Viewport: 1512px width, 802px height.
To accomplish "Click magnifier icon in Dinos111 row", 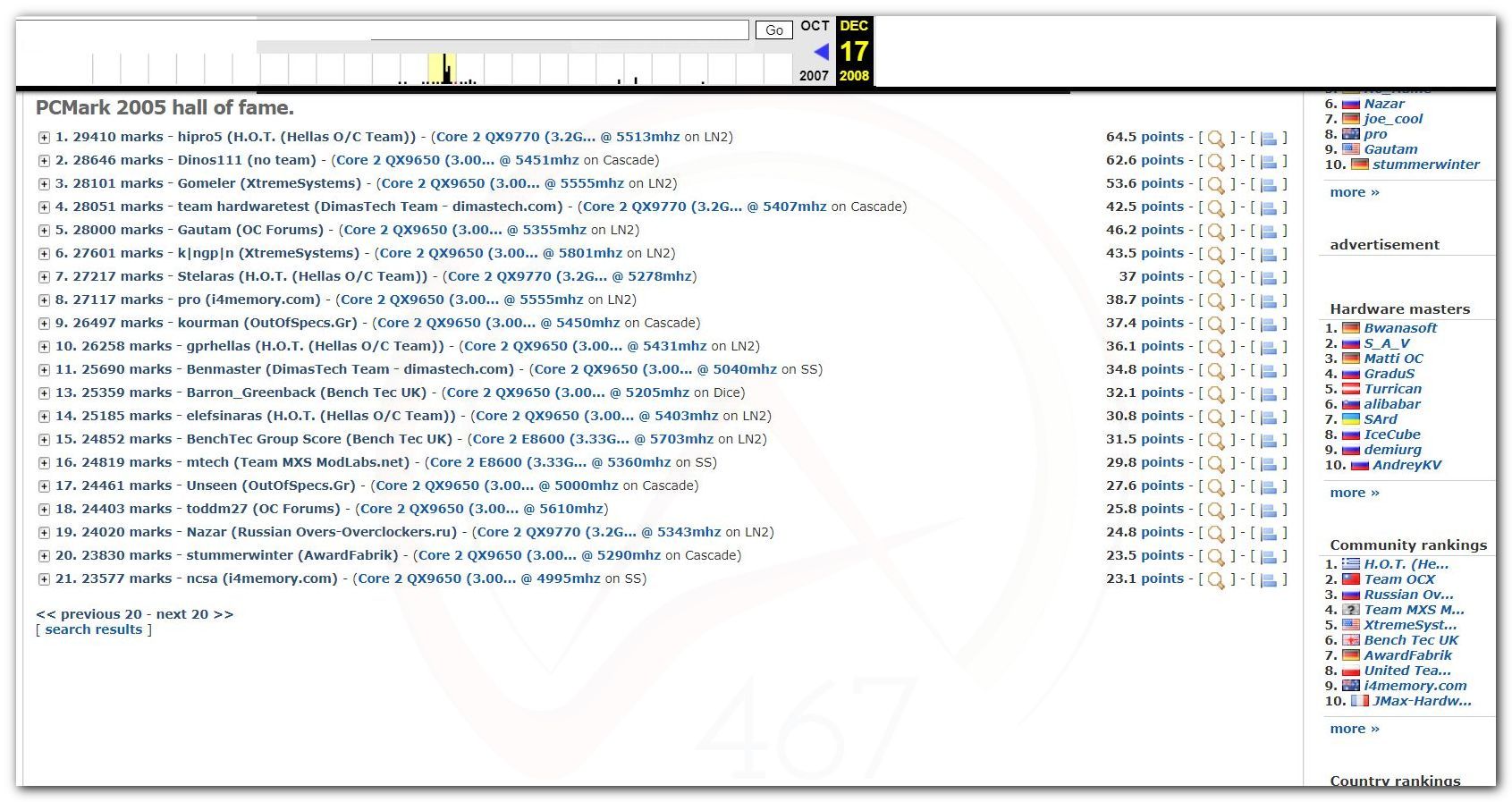I will (1216, 161).
